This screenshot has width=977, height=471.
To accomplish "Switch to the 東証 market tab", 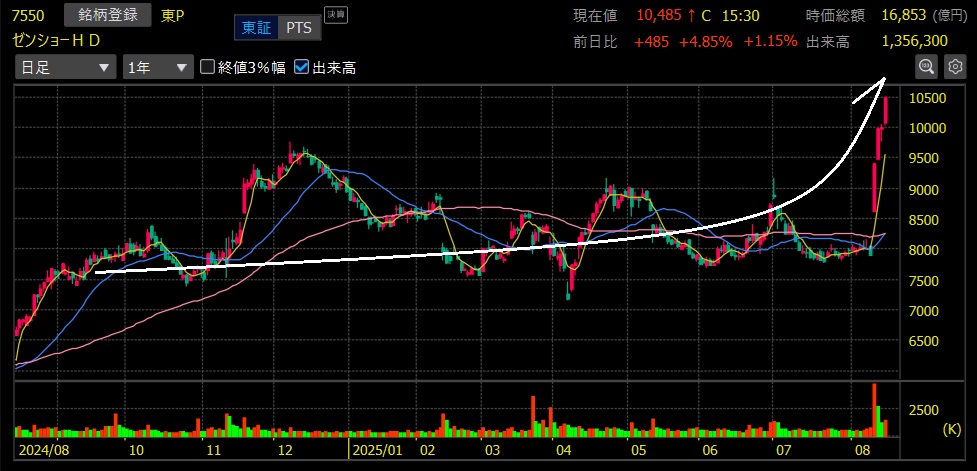I will 254,27.
